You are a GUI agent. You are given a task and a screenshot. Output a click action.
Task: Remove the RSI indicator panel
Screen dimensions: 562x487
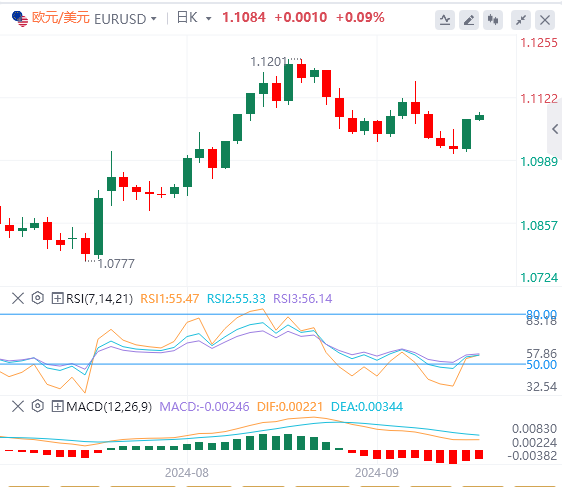(x=18, y=298)
